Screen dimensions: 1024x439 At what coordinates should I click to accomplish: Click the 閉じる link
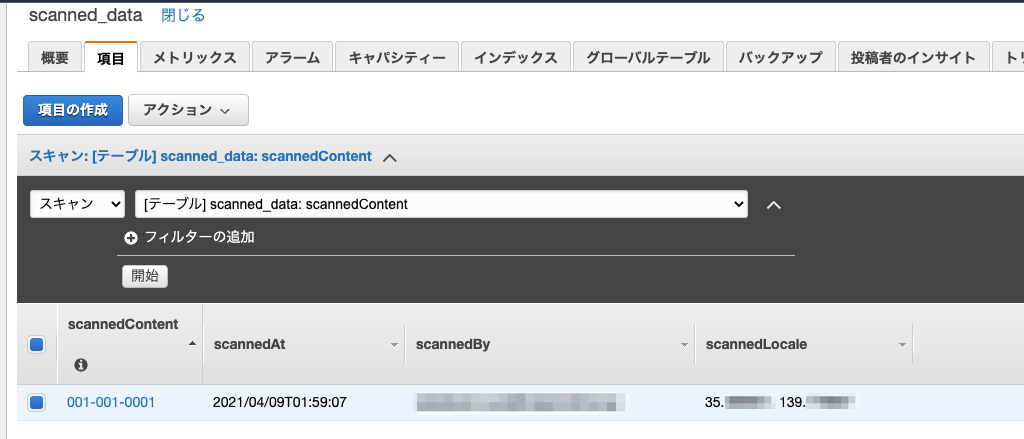coord(183,16)
